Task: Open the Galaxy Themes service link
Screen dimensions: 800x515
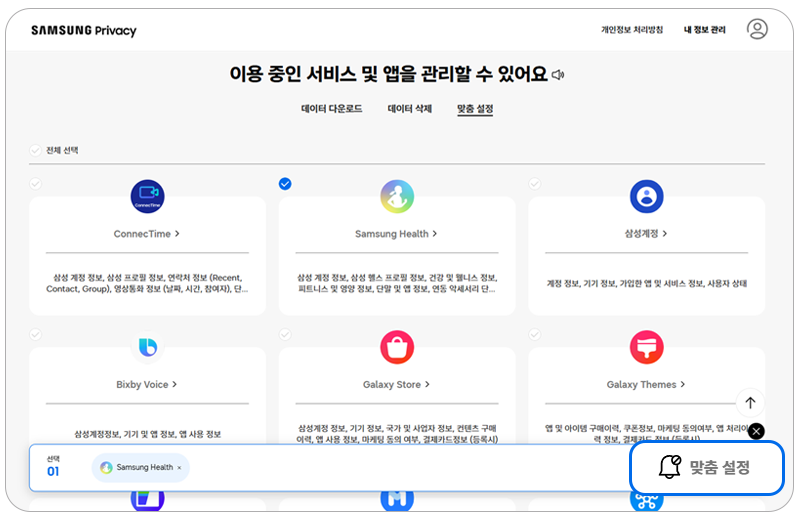Action: pos(645,384)
